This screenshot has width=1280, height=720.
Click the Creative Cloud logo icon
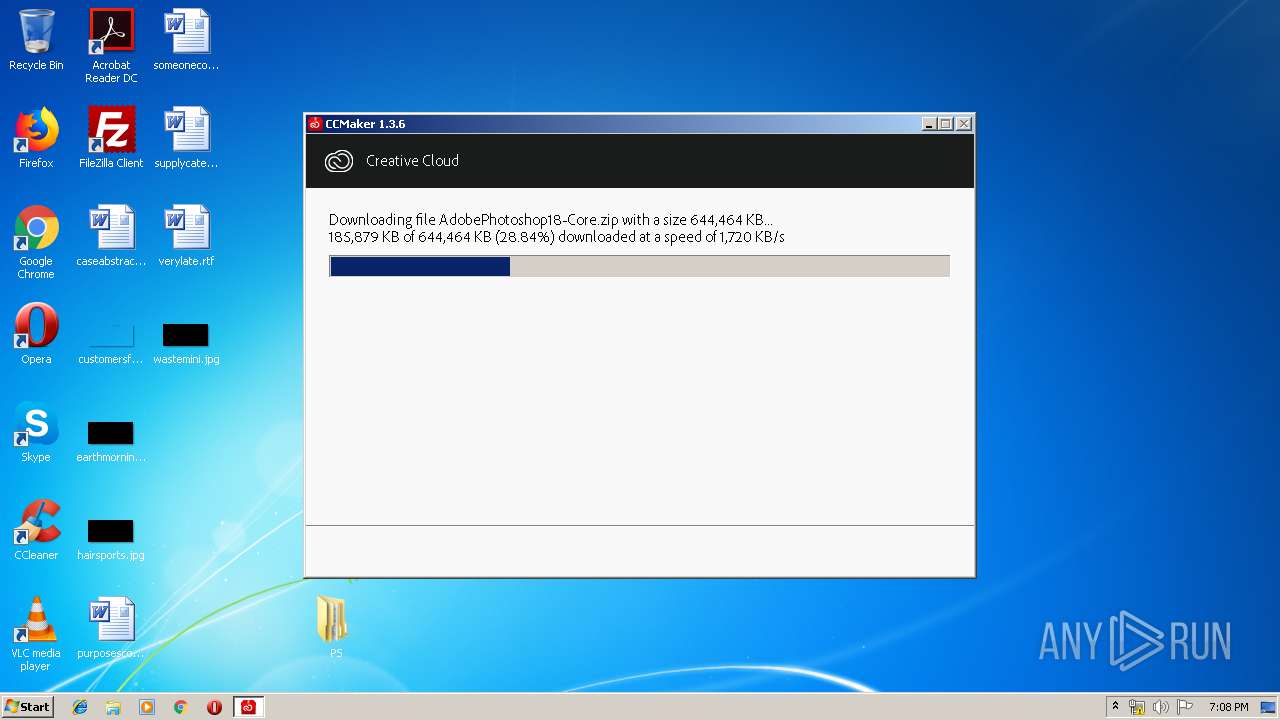[339, 161]
